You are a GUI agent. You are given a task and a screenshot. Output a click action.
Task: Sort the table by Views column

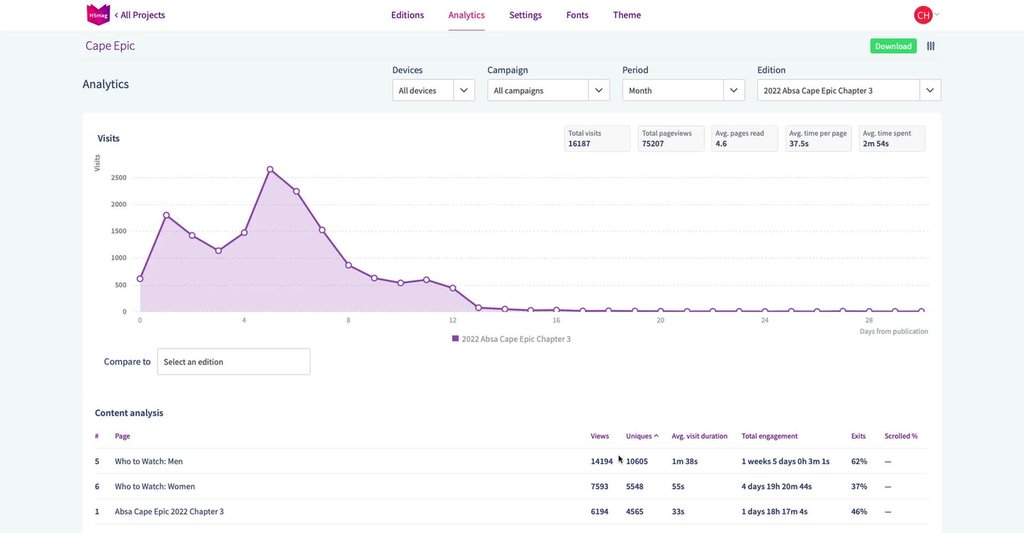point(600,436)
